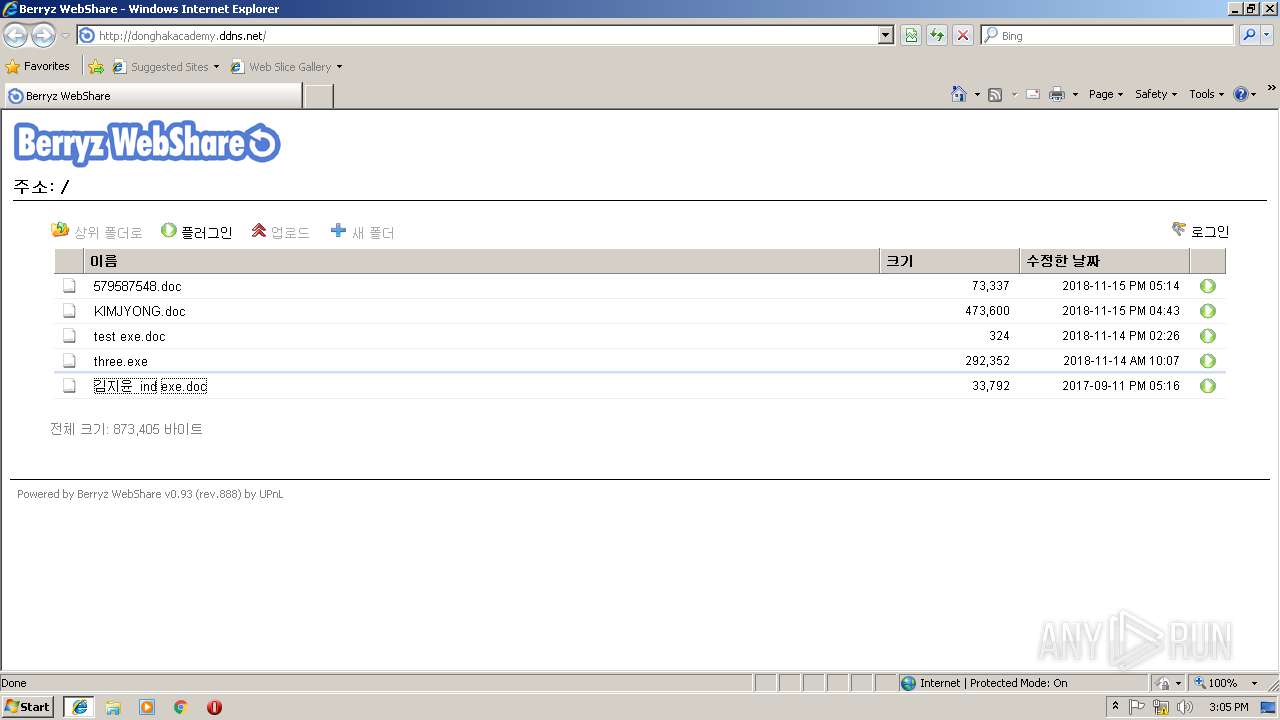Click the Refresh page icon
1280x720 pixels.
(937, 35)
